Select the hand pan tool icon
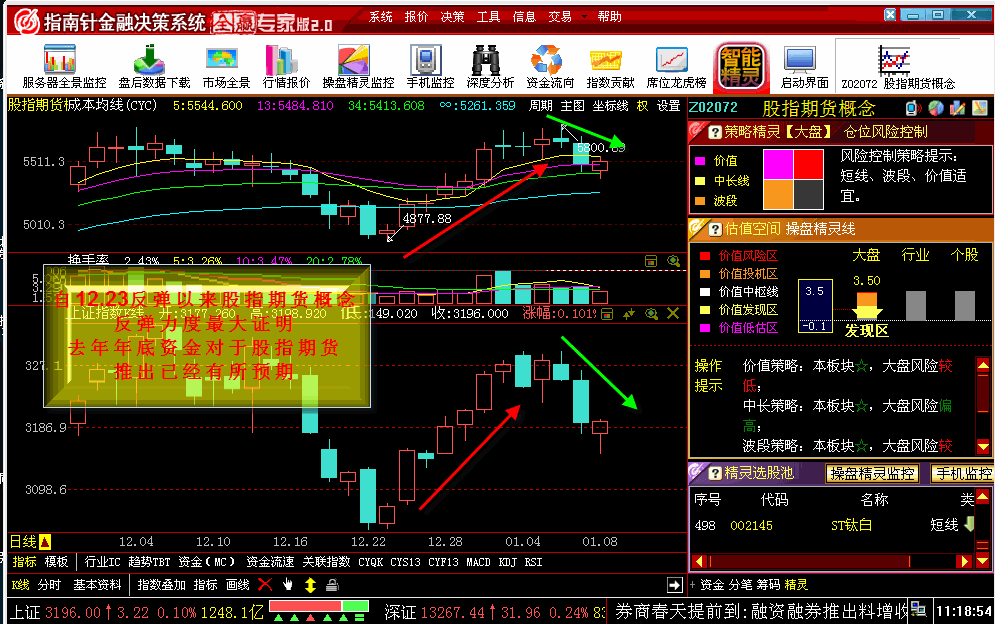Viewport: 995px width, 624px height. tap(288, 585)
